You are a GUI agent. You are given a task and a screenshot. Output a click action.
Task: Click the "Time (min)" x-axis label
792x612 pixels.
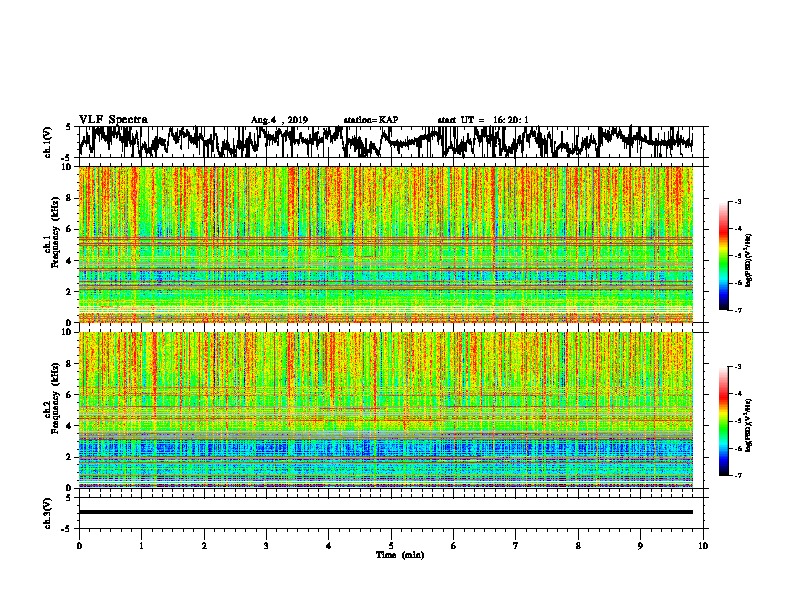(400, 555)
